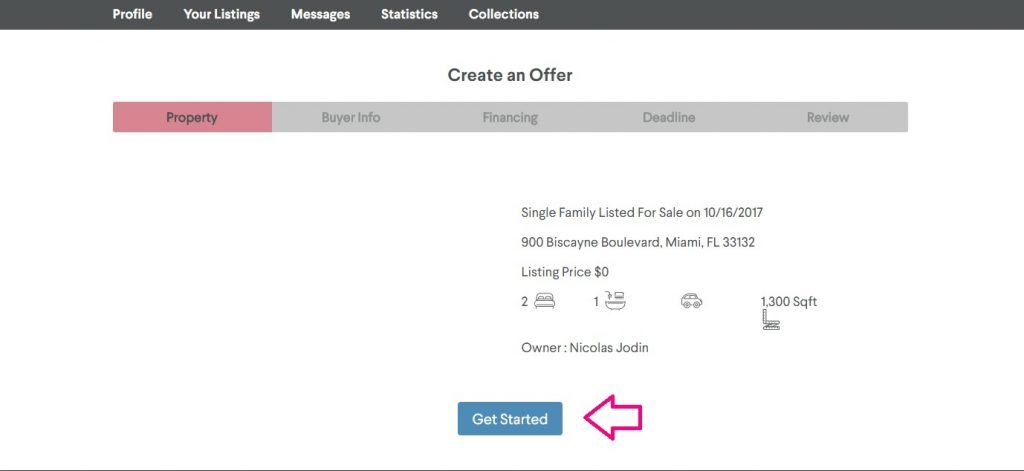Viewport: 1024px width, 471px height.
Task: Click the Listing Price $0 text
Action: [x=565, y=272]
